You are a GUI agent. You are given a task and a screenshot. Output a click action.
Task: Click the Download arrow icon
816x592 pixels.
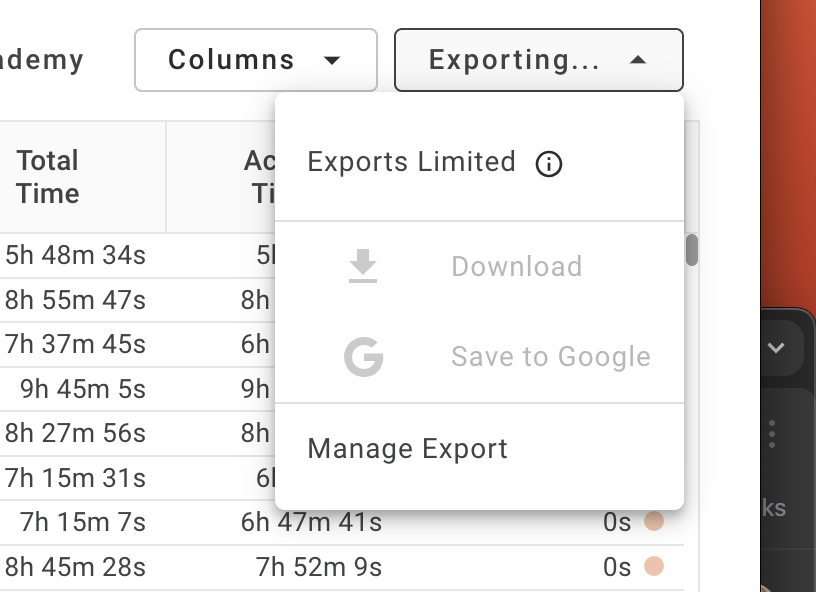[363, 266]
